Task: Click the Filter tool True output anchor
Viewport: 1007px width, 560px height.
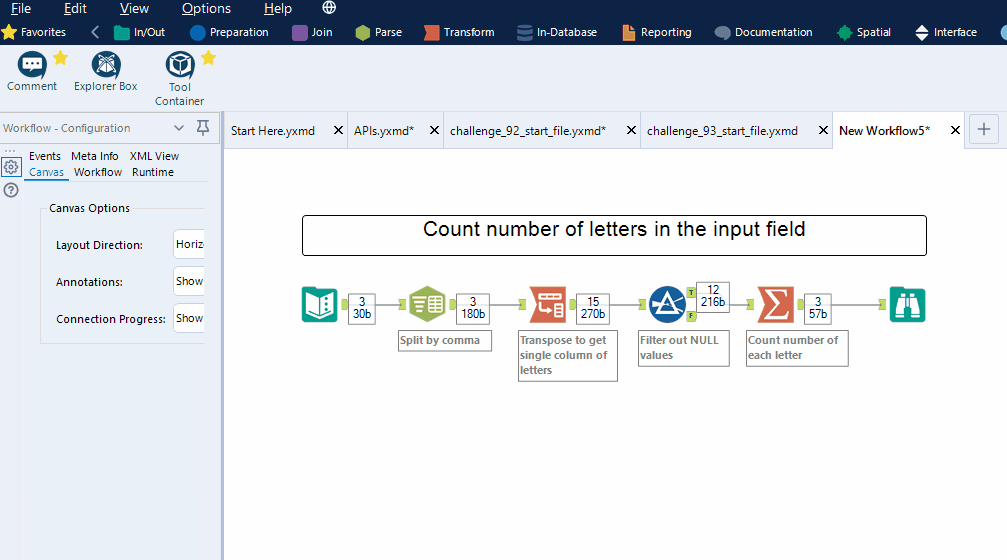Action: coord(692,293)
